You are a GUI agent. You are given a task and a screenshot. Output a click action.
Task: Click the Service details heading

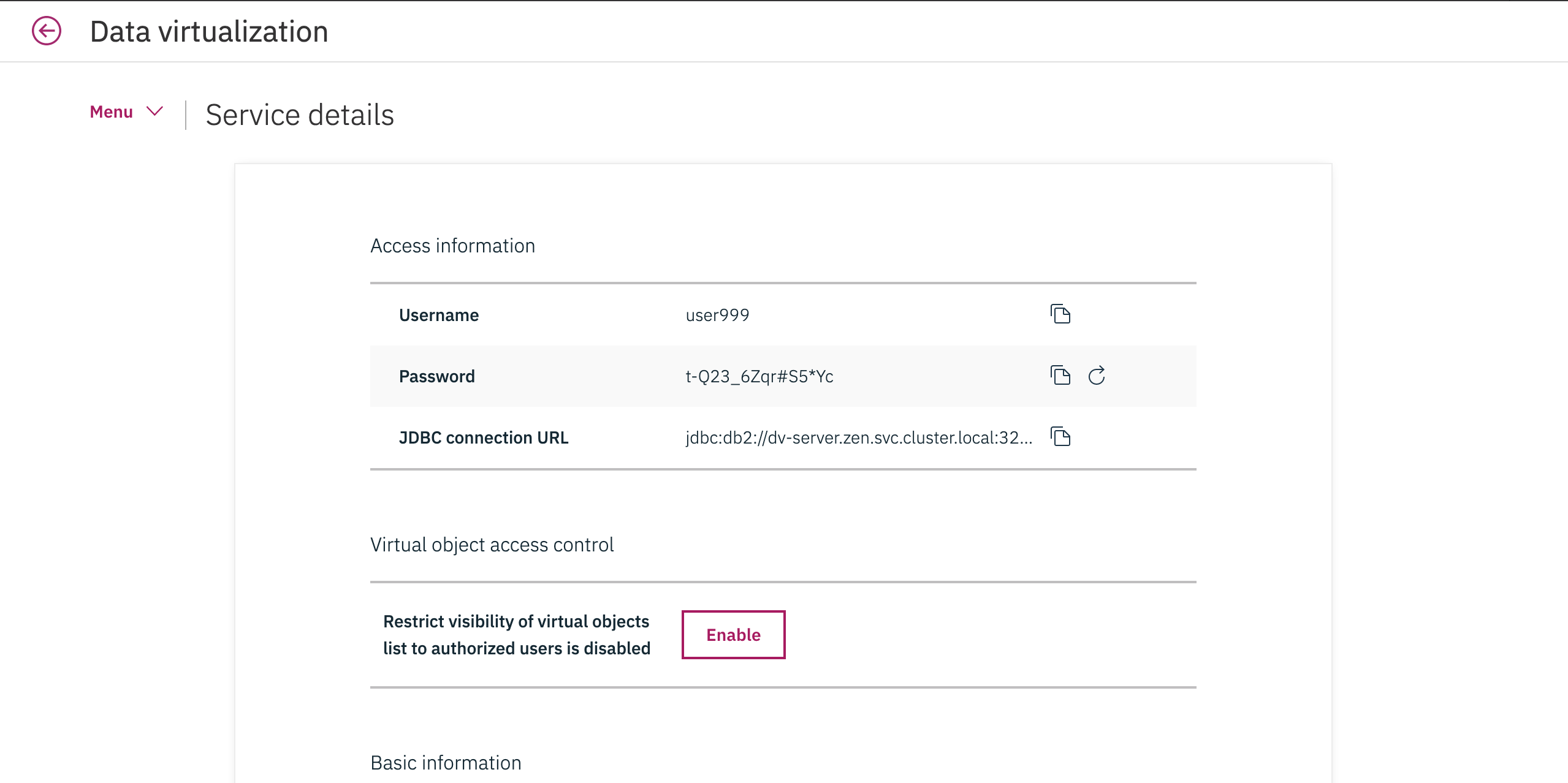300,115
